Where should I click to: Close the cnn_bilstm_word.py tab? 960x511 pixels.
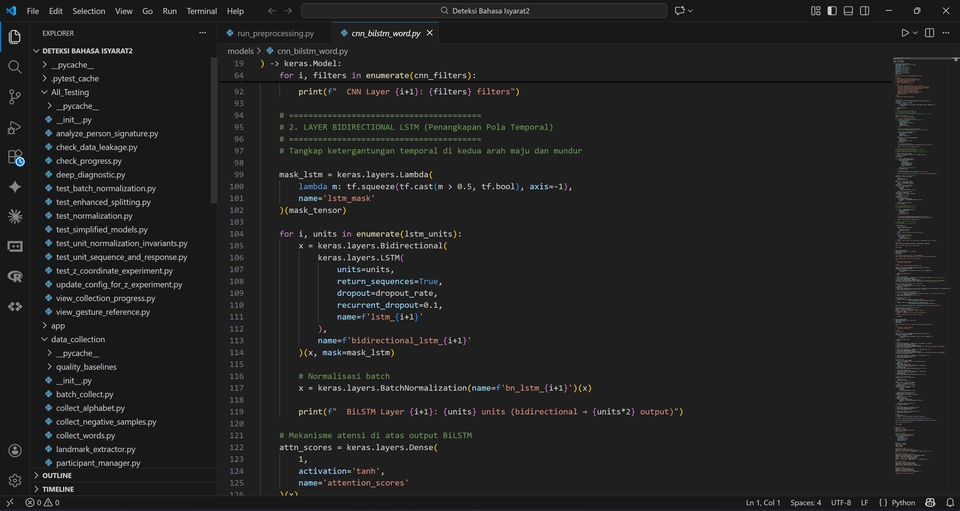(430, 33)
